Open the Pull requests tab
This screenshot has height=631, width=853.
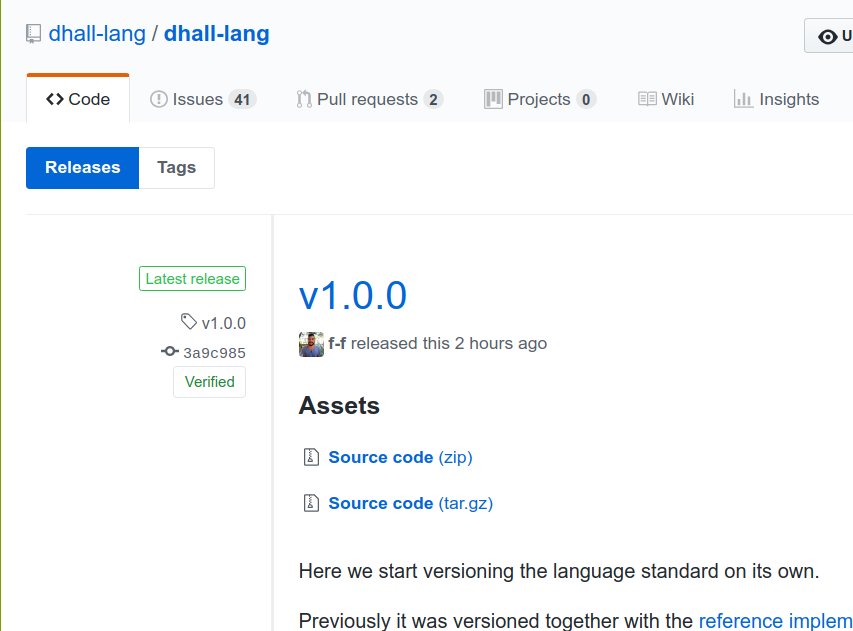[369, 99]
